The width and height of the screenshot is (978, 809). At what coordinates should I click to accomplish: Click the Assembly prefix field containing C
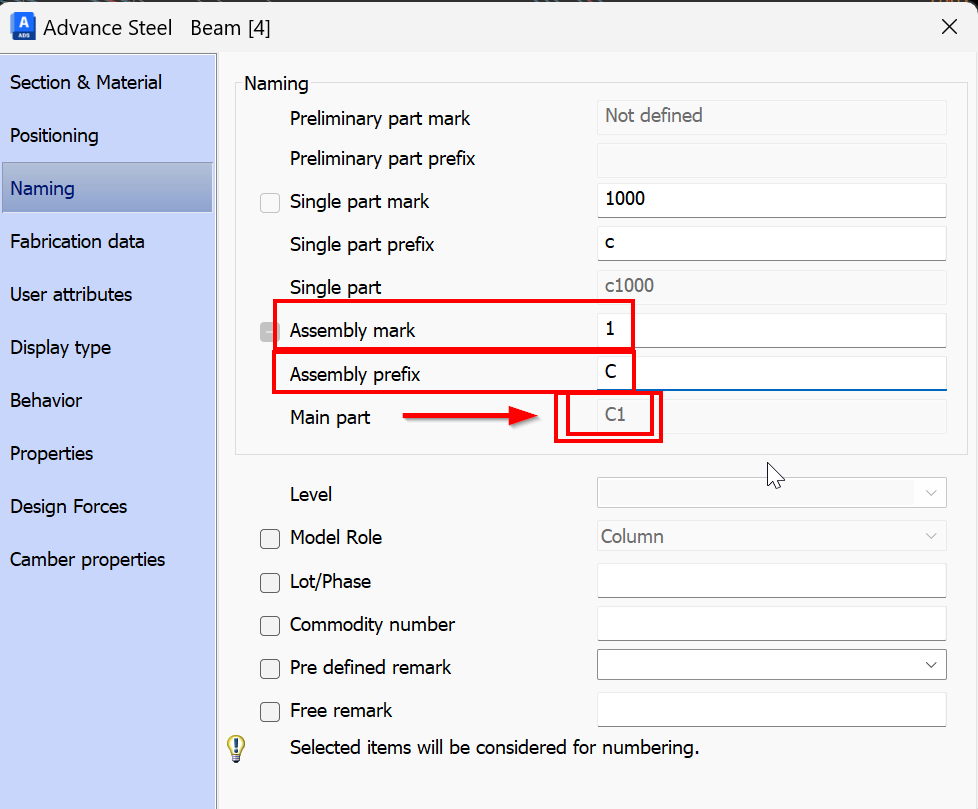[771, 371]
